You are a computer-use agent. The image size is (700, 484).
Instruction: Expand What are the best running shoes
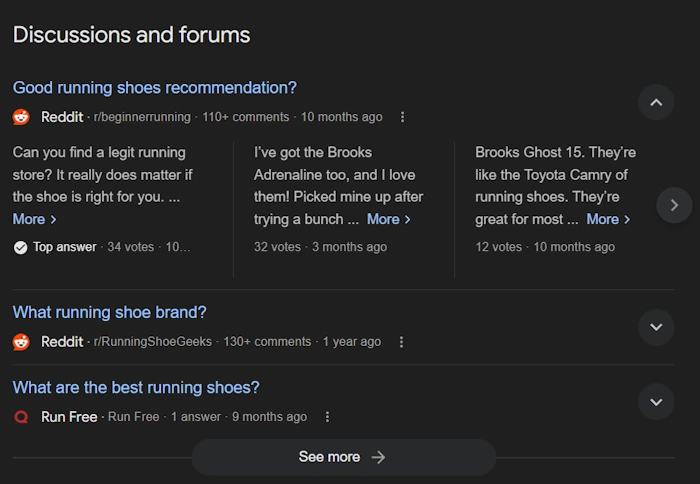[x=656, y=402]
